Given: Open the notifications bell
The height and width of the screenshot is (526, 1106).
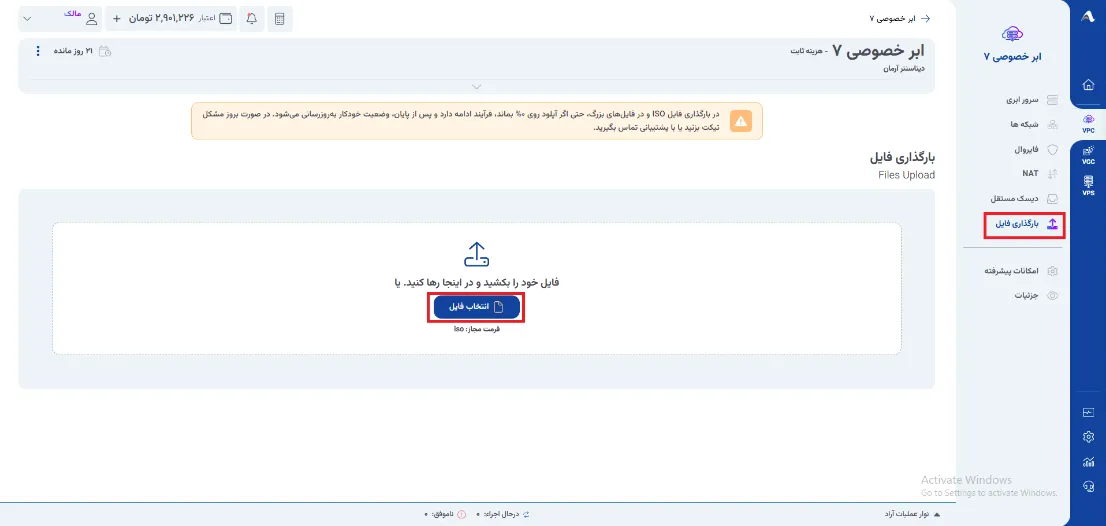Looking at the screenshot, I should point(252,19).
